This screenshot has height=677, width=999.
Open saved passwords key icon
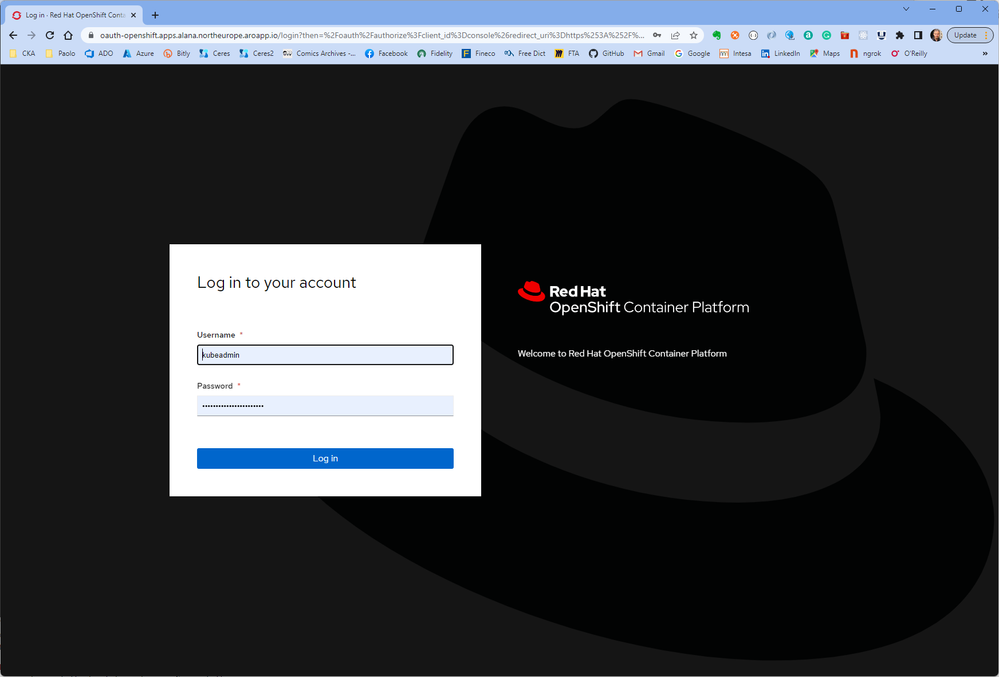click(x=657, y=35)
